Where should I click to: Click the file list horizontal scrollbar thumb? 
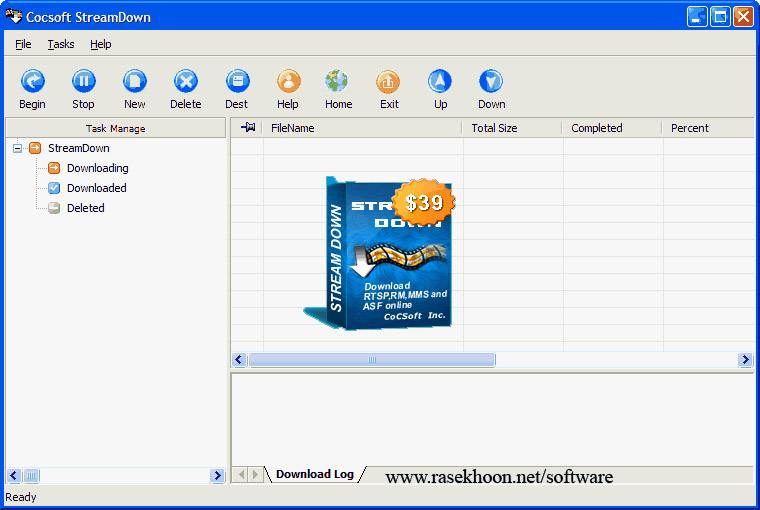pyautogui.click(x=372, y=360)
